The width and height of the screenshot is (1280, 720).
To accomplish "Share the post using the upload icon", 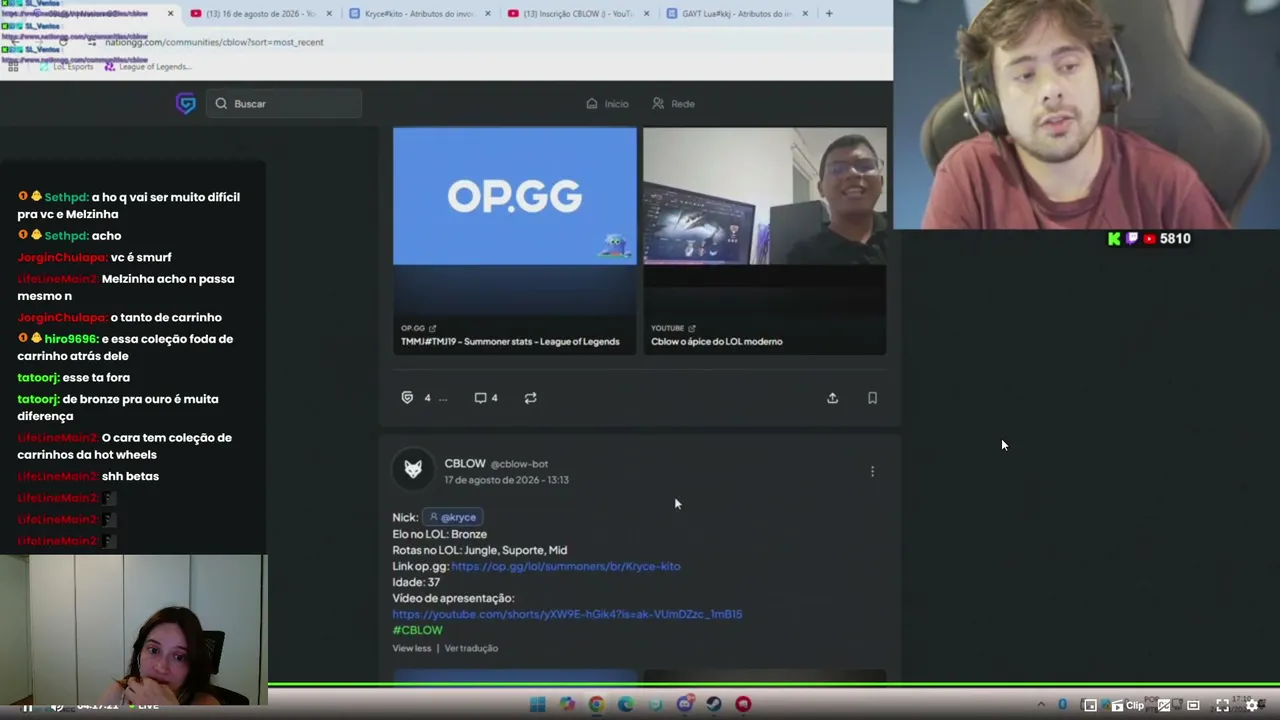I will (832, 397).
